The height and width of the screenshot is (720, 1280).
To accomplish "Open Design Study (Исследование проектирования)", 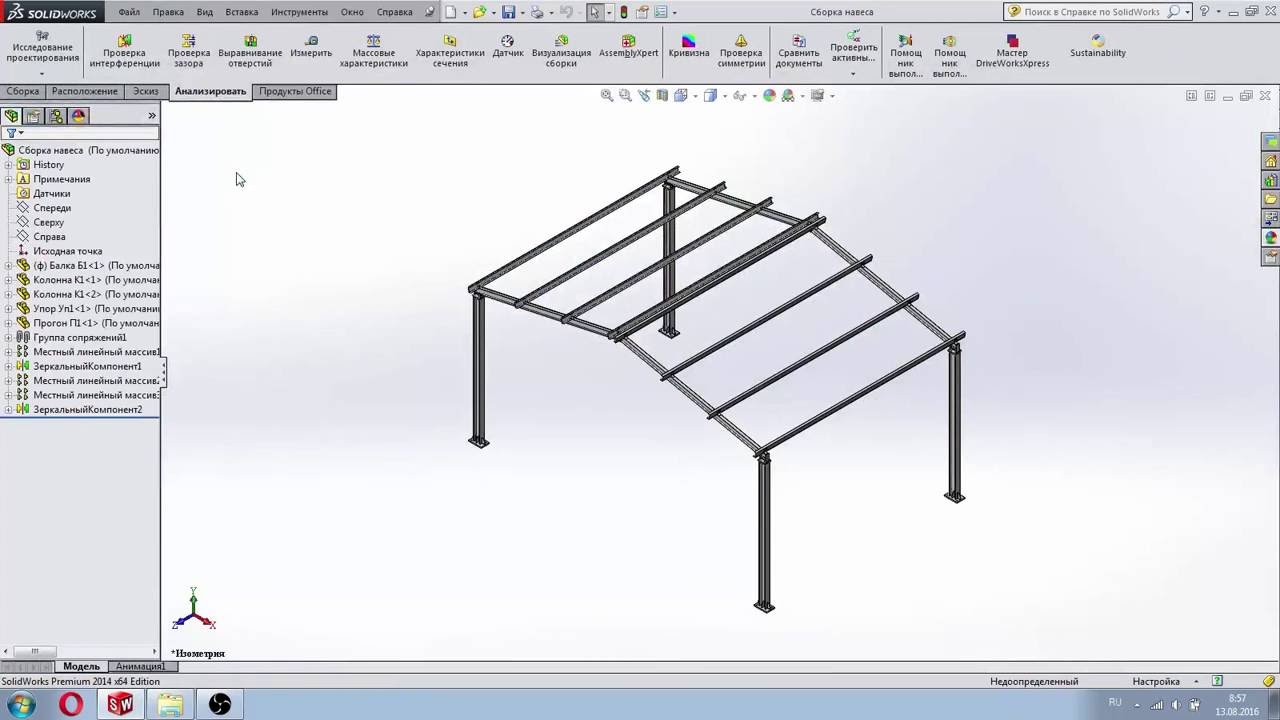I will point(42,47).
